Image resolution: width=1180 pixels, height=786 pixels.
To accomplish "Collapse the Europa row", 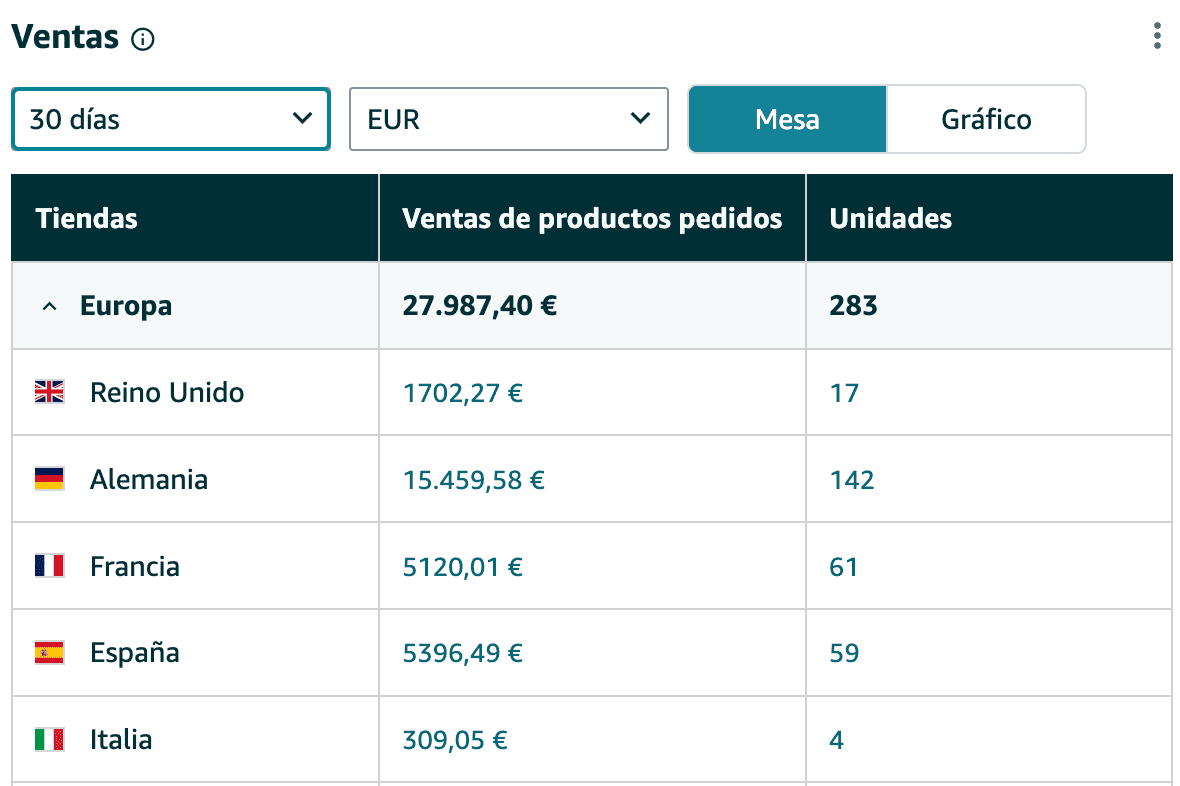I will pyautogui.click(x=49, y=306).
